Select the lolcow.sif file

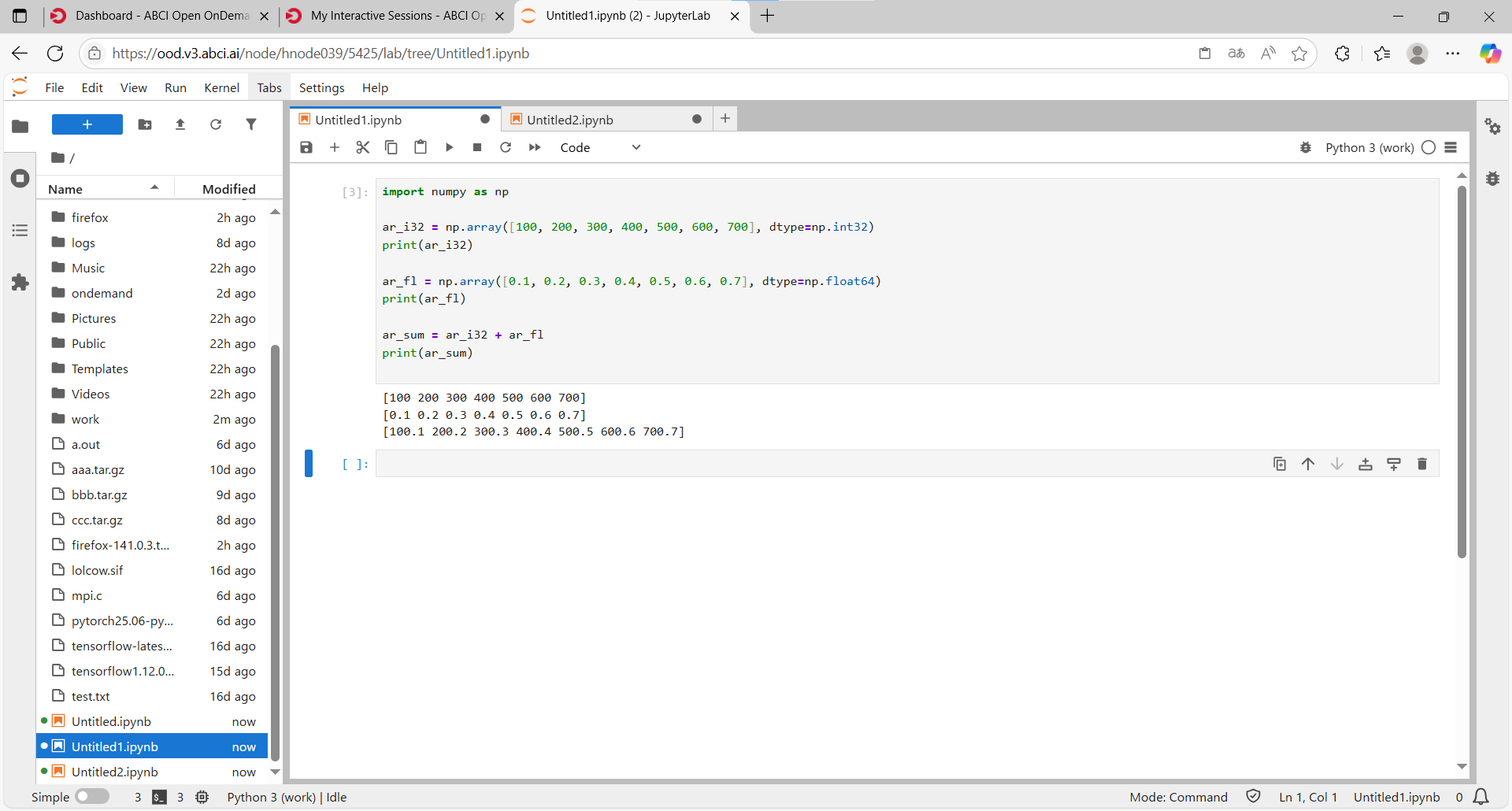[x=154, y=570]
